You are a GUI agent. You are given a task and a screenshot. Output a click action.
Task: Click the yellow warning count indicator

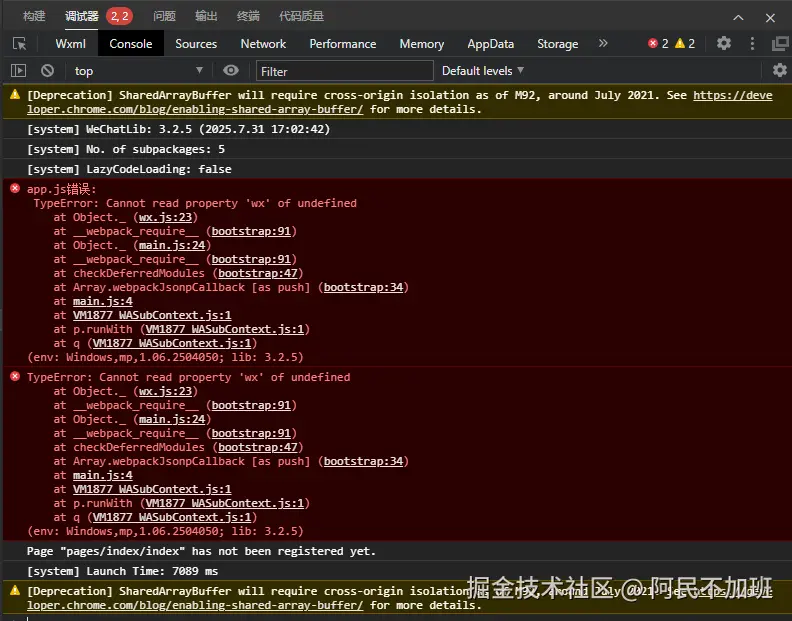tap(685, 44)
